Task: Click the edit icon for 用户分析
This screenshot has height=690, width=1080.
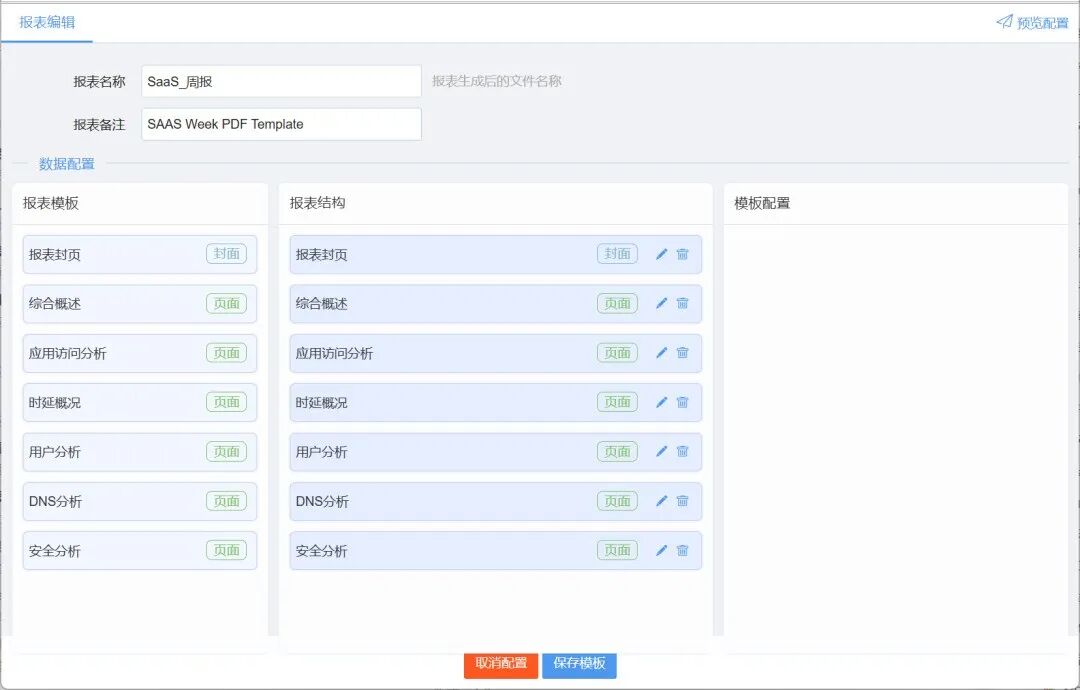Action: pyautogui.click(x=661, y=451)
